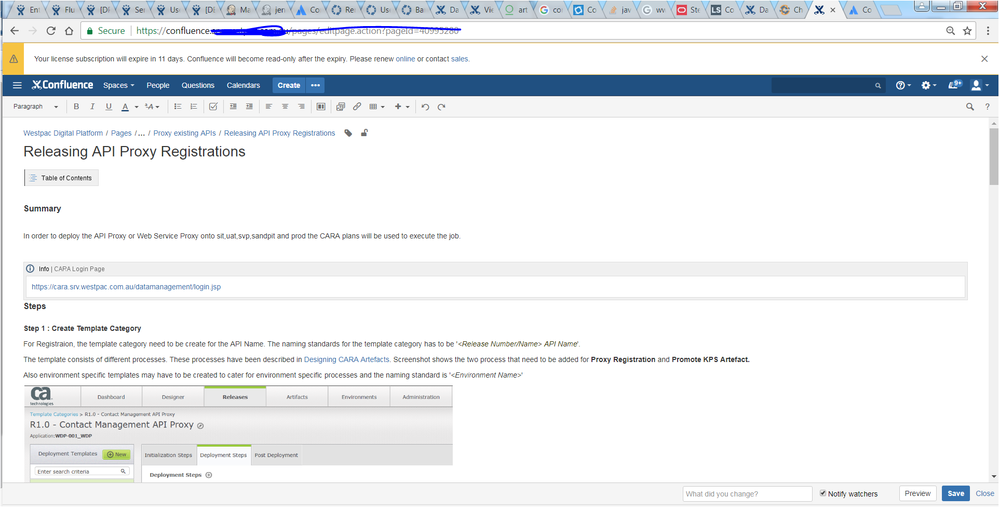The width and height of the screenshot is (999, 507).
Task: Insert a numbered list
Action: tap(194, 107)
